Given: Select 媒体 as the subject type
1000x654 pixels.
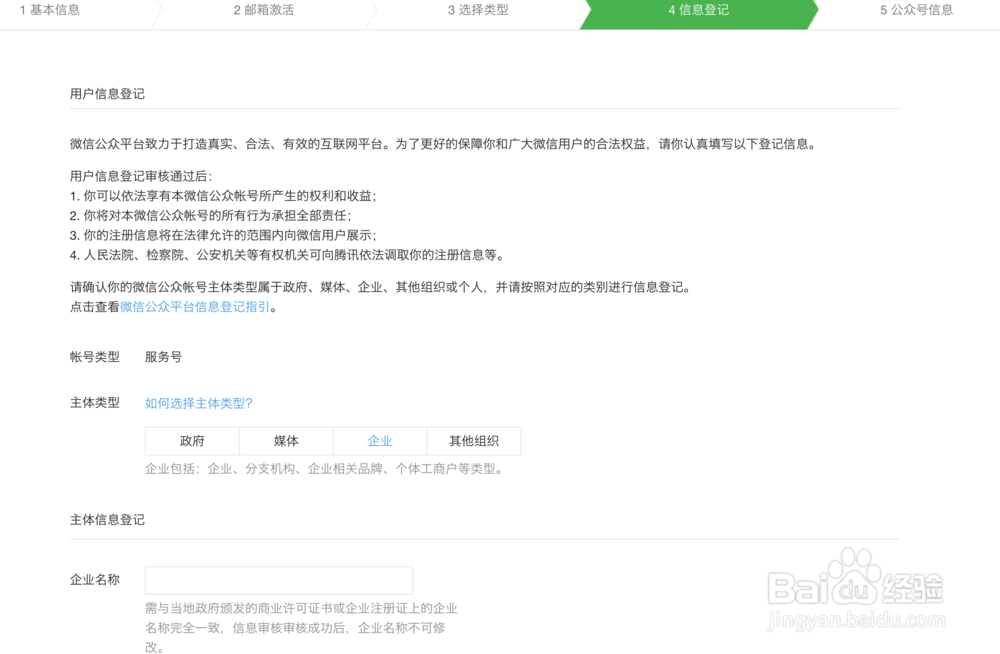Looking at the screenshot, I should [x=286, y=441].
